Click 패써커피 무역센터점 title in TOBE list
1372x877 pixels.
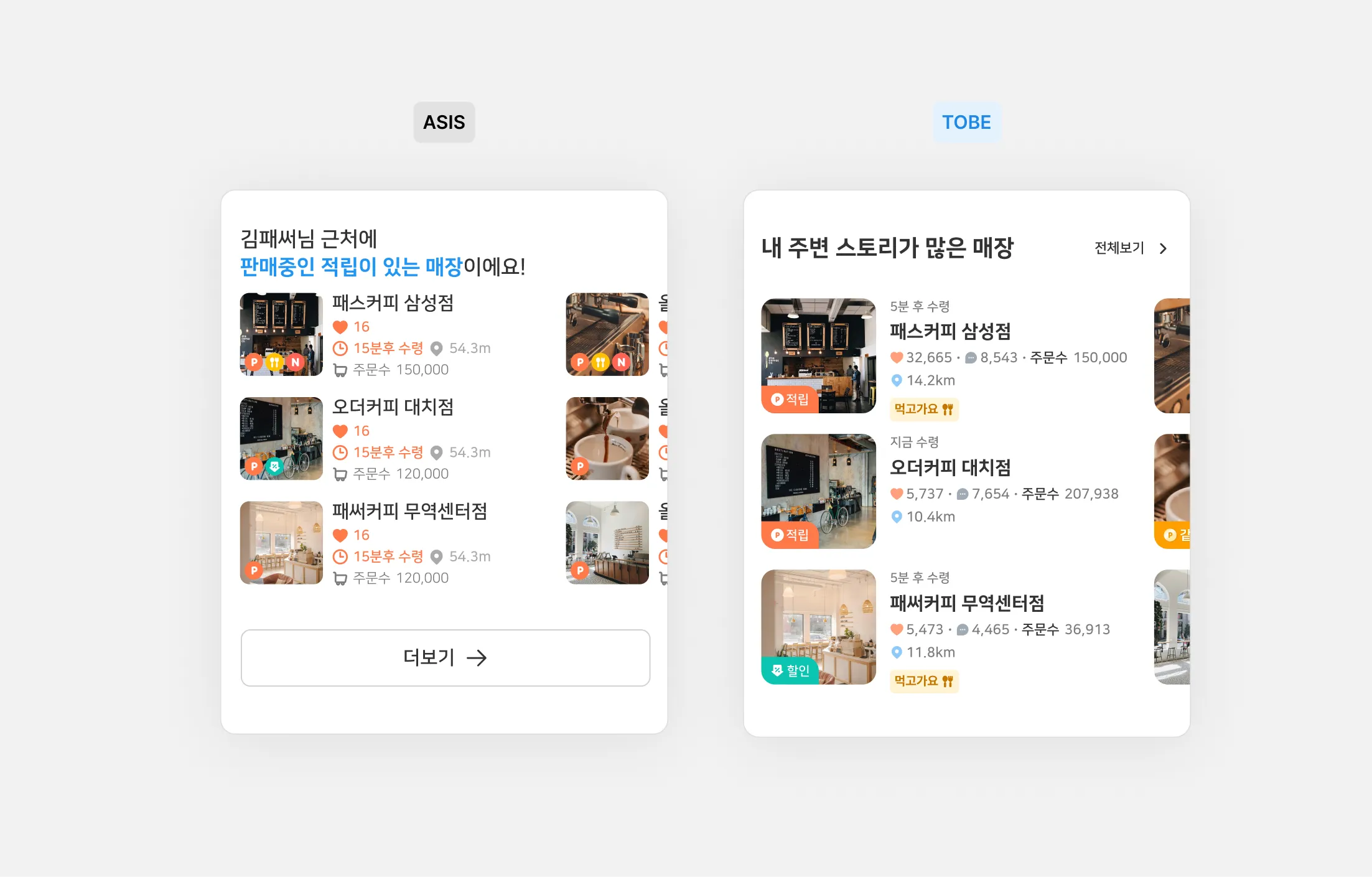point(966,603)
